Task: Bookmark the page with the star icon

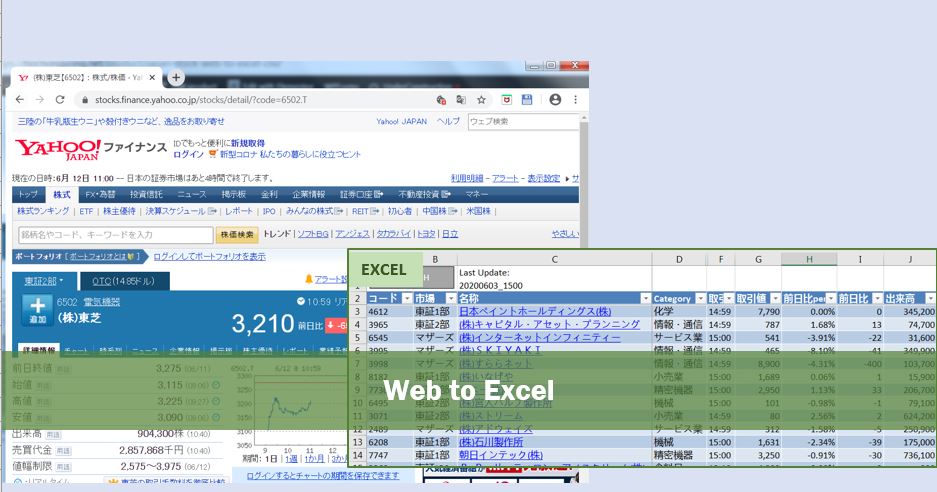Action: (481, 100)
